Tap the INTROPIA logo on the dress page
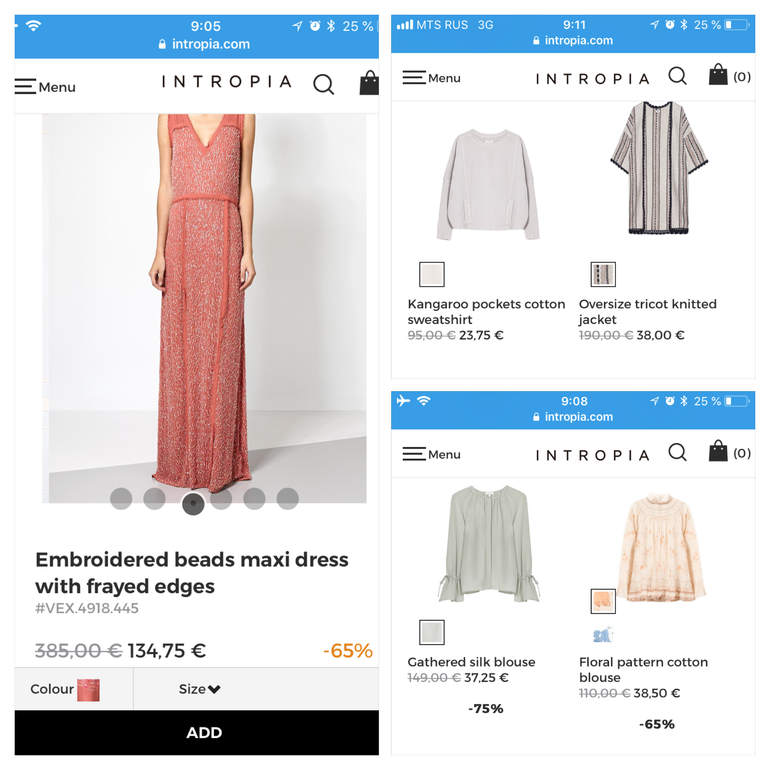 pos(226,83)
